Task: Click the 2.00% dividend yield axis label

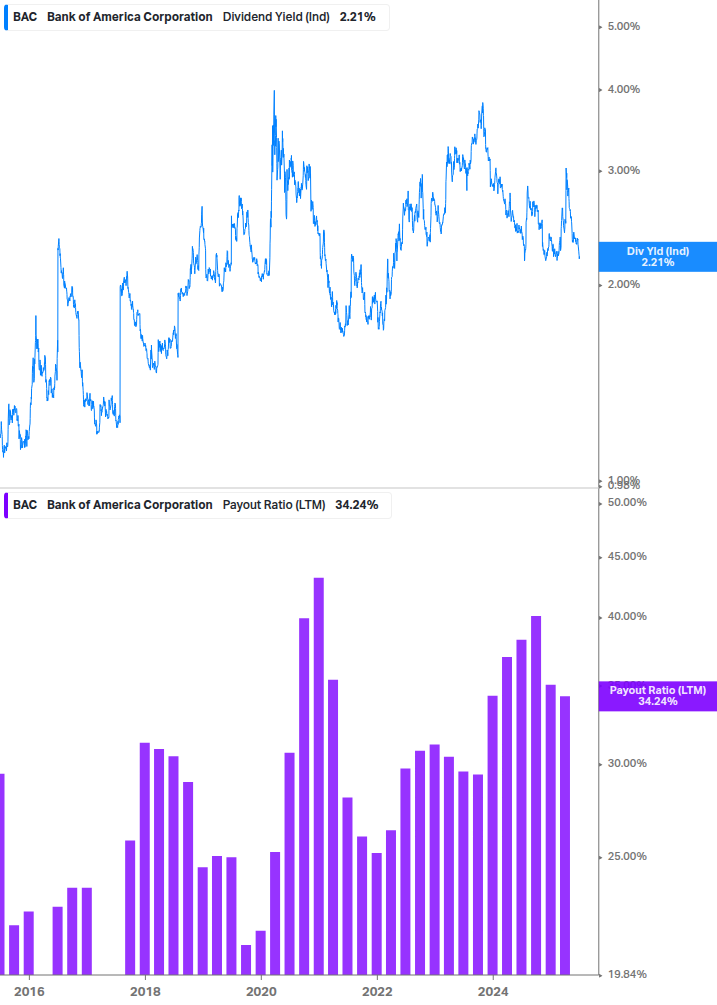Action: (623, 285)
